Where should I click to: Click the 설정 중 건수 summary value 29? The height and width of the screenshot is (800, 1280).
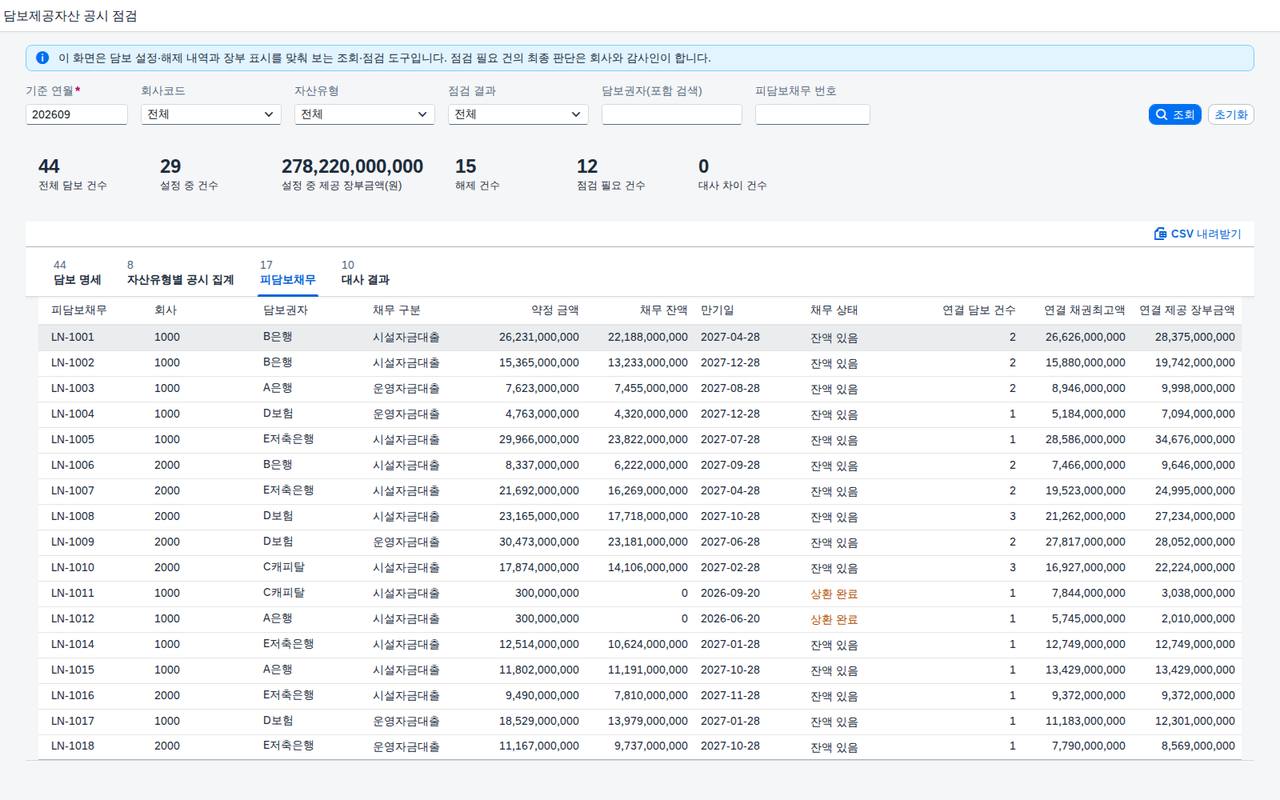(170, 167)
